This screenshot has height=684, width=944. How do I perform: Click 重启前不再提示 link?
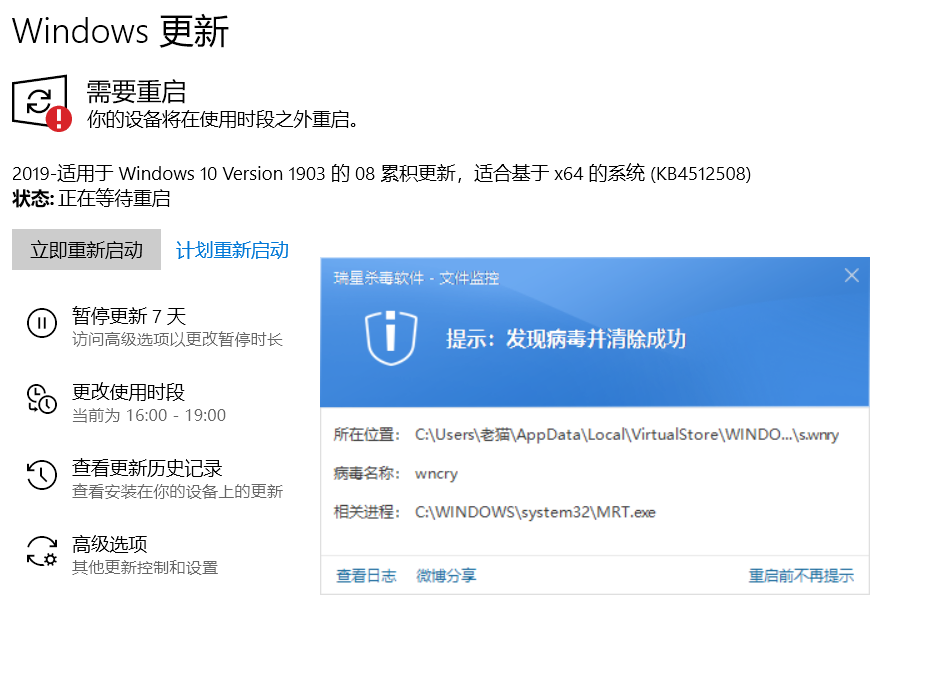801,576
